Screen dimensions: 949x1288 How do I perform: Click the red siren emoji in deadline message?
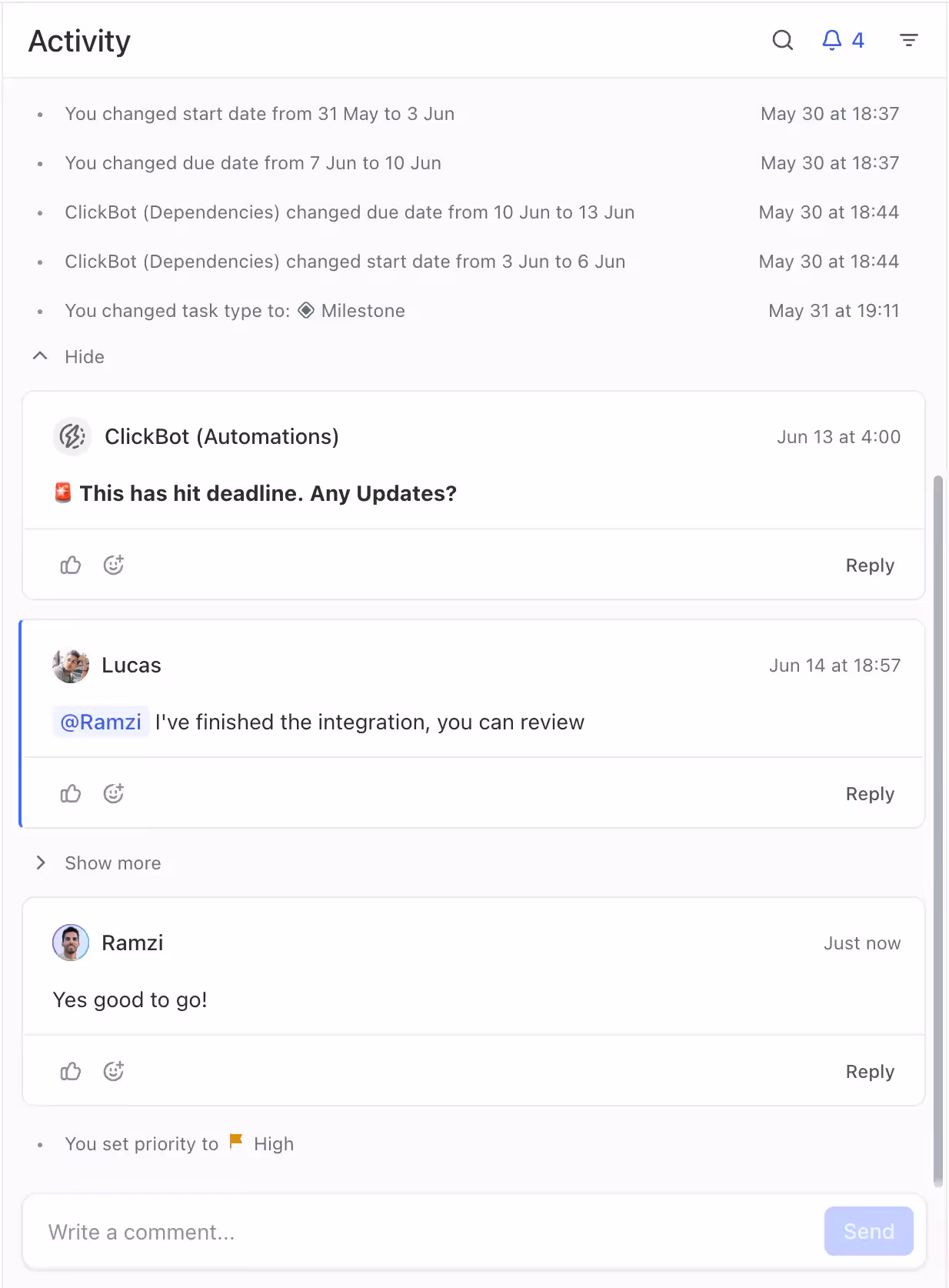point(63,492)
